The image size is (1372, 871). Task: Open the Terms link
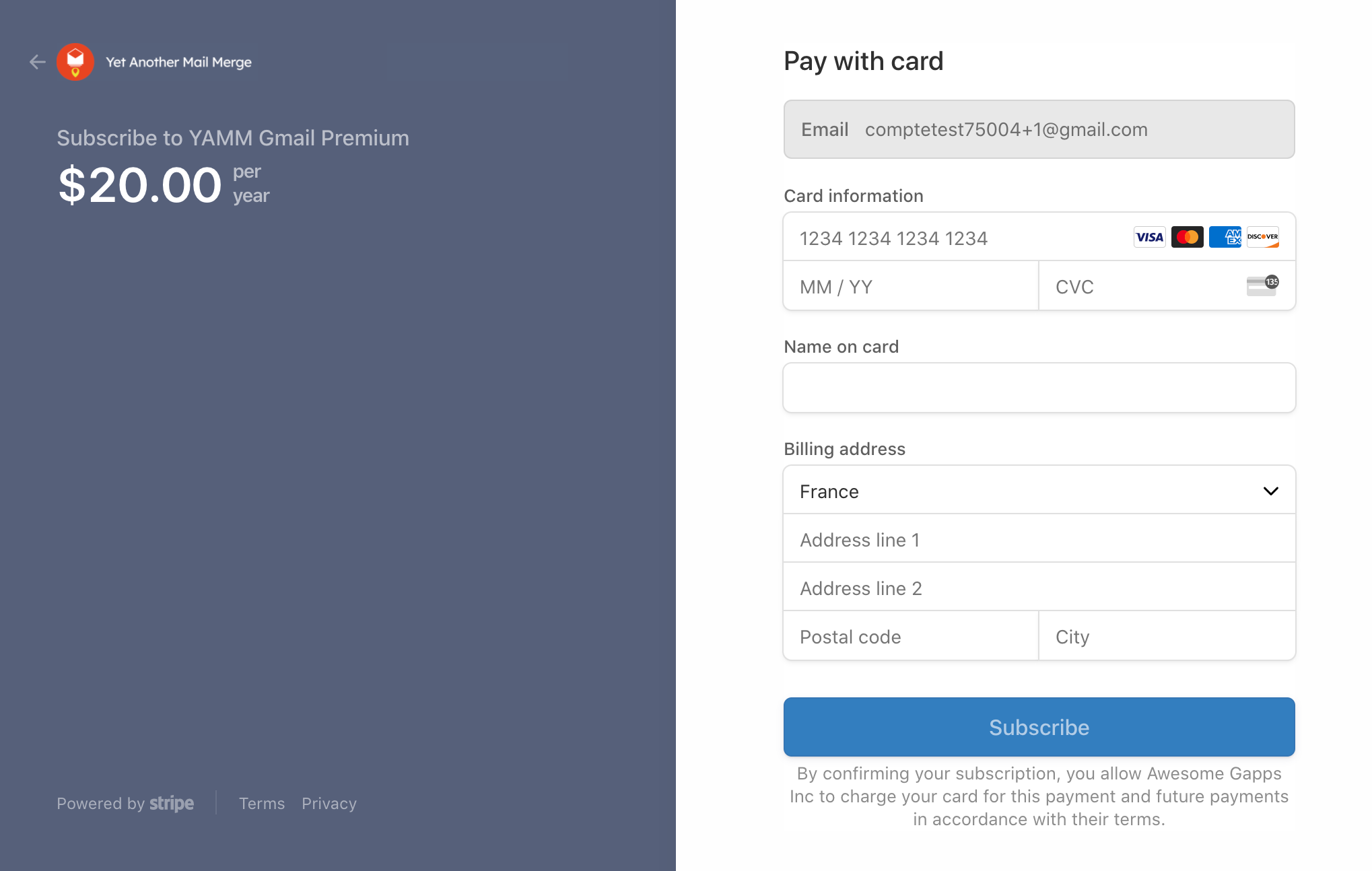[262, 804]
